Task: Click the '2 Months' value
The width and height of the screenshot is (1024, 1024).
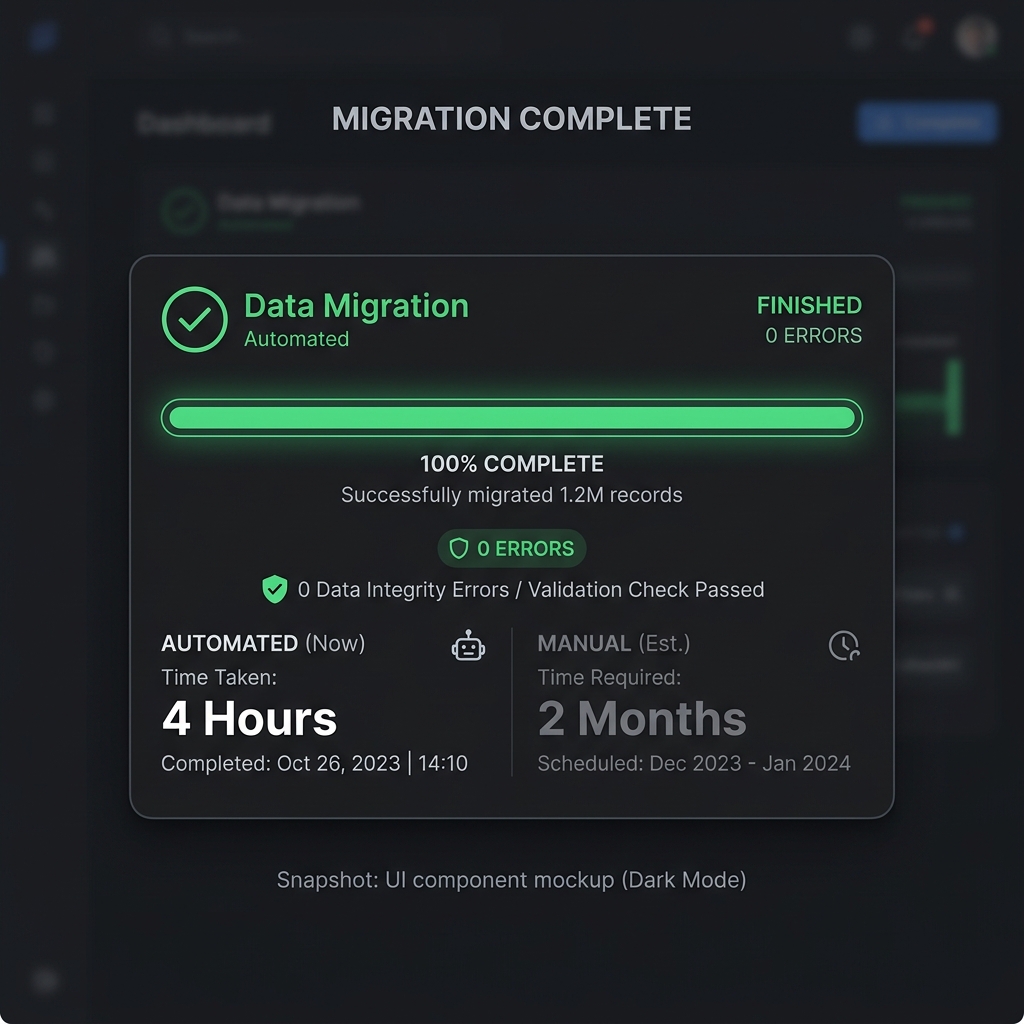Action: pos(642,718)
